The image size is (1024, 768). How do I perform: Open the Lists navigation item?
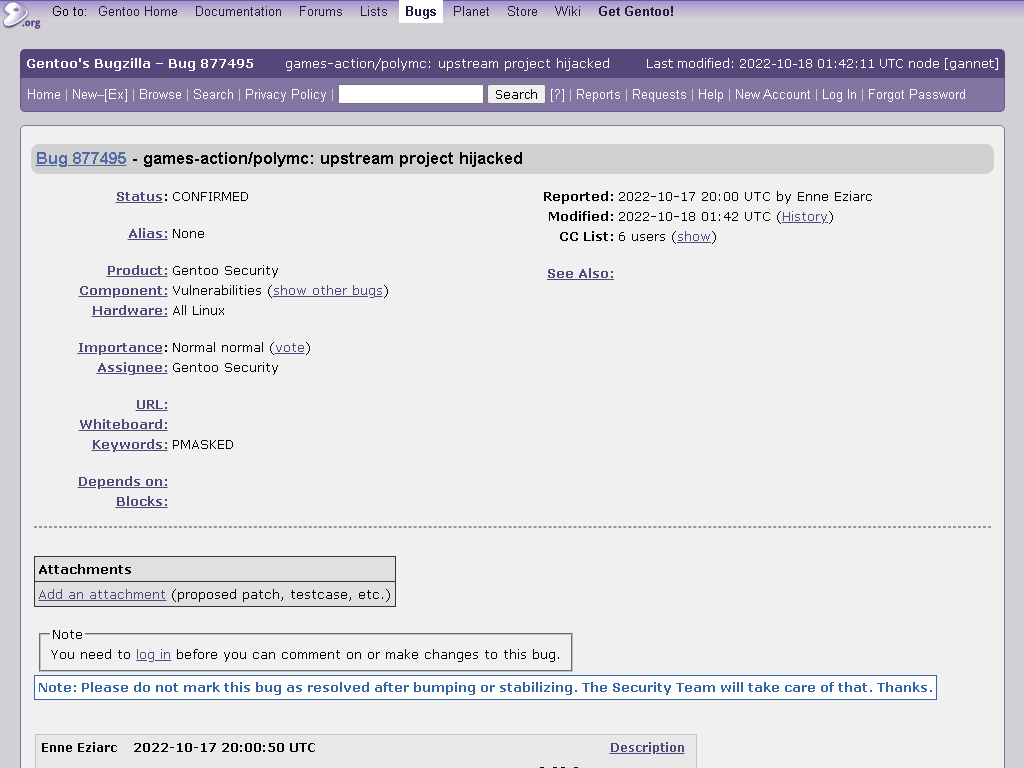(374, 11)
